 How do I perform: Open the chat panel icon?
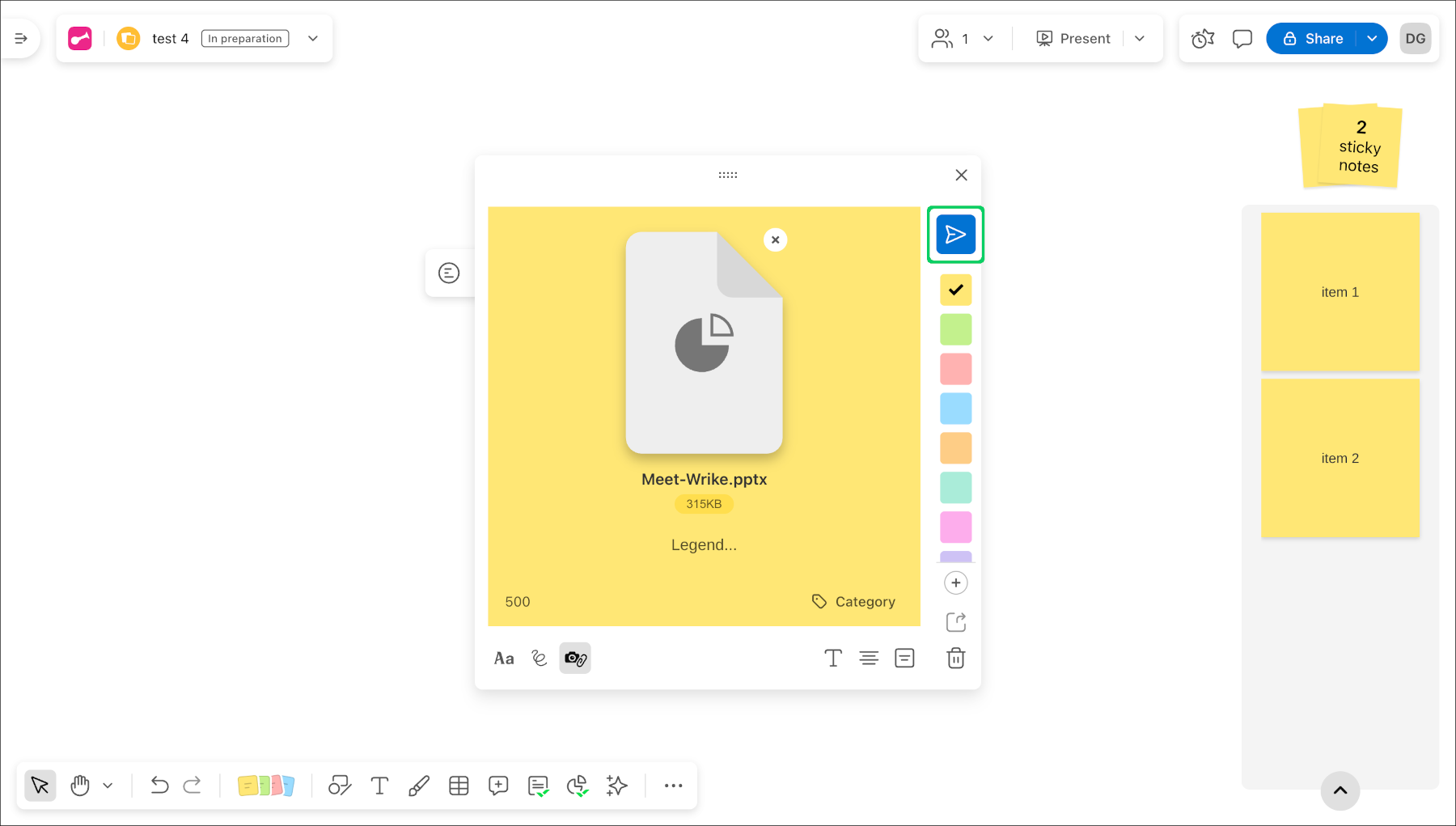[1242, 38]
